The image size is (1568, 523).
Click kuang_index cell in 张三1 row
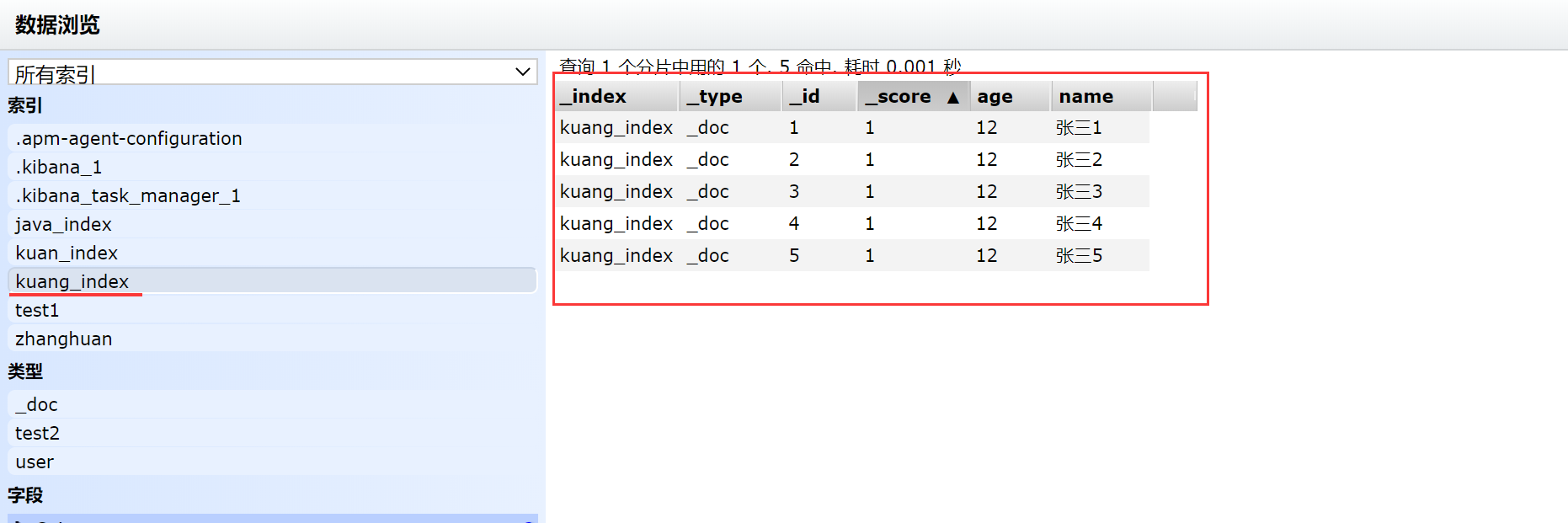pos(616,127)
